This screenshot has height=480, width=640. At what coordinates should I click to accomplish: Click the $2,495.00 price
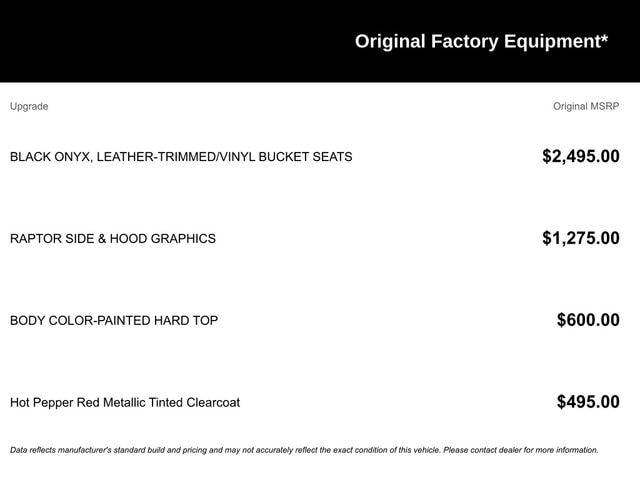click(x=580, y=156)
